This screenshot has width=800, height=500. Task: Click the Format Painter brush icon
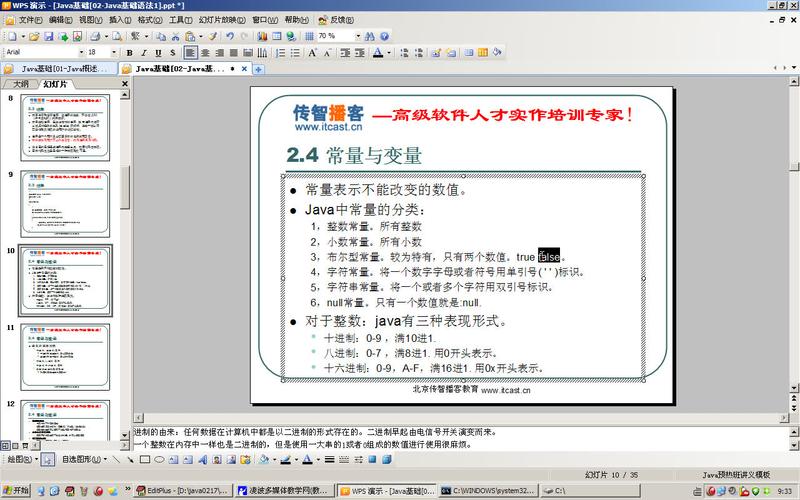213,36
